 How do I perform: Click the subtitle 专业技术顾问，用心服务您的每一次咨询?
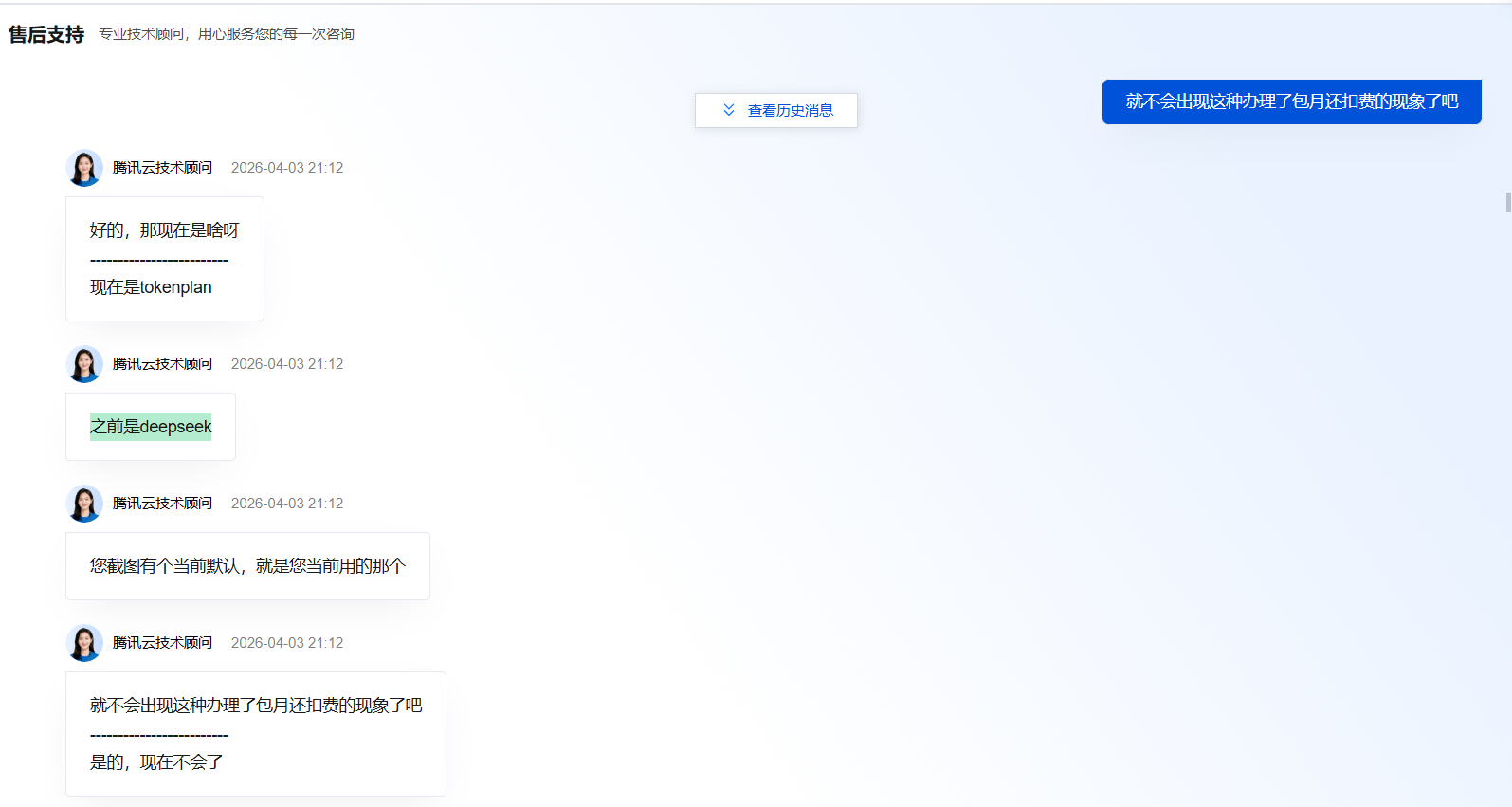click(x=227, y=34)
